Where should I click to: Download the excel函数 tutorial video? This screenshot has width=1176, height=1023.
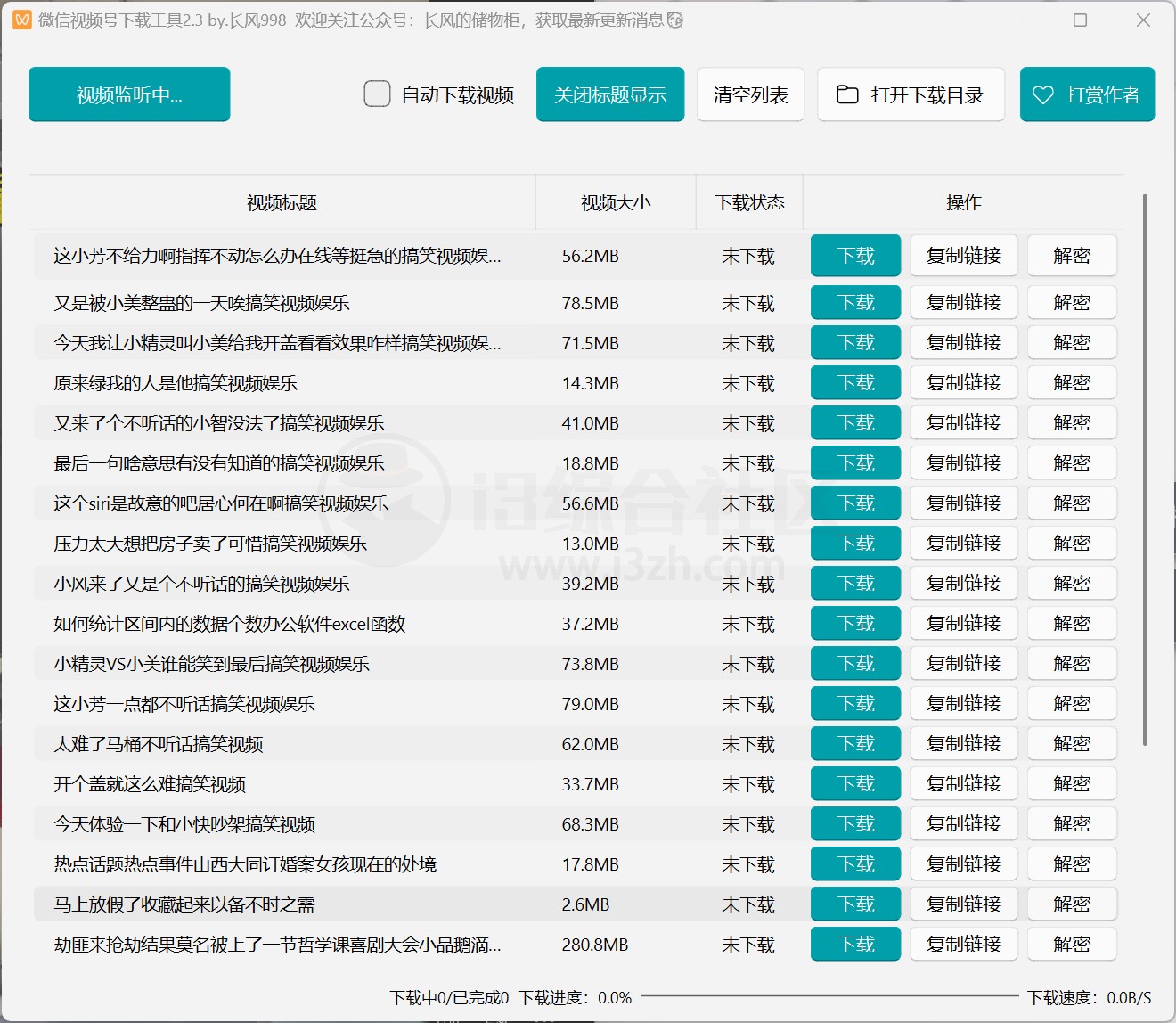click(x=855, y=624)
